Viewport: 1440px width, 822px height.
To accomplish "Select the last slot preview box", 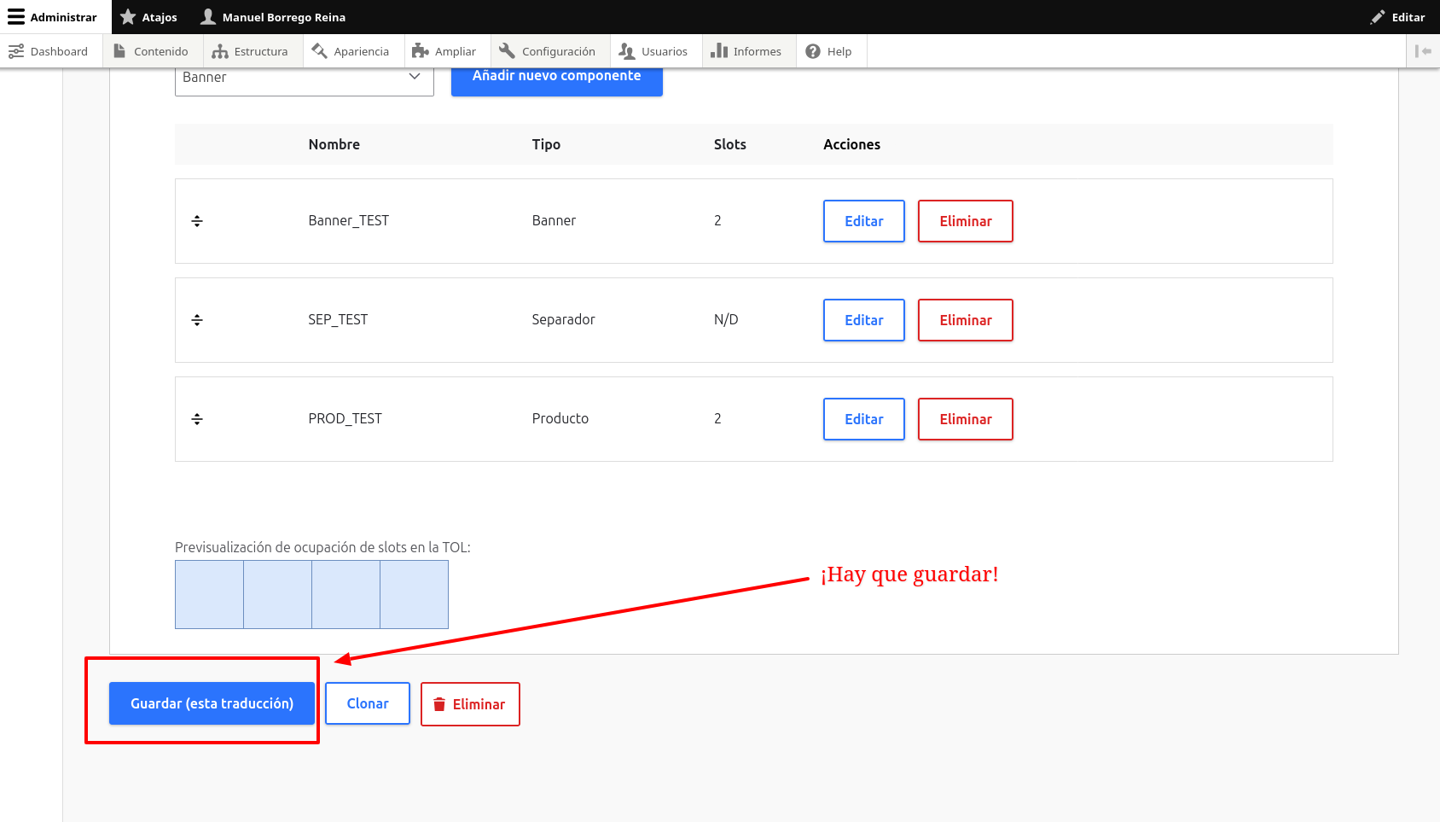I will click(x=414, y=594).
